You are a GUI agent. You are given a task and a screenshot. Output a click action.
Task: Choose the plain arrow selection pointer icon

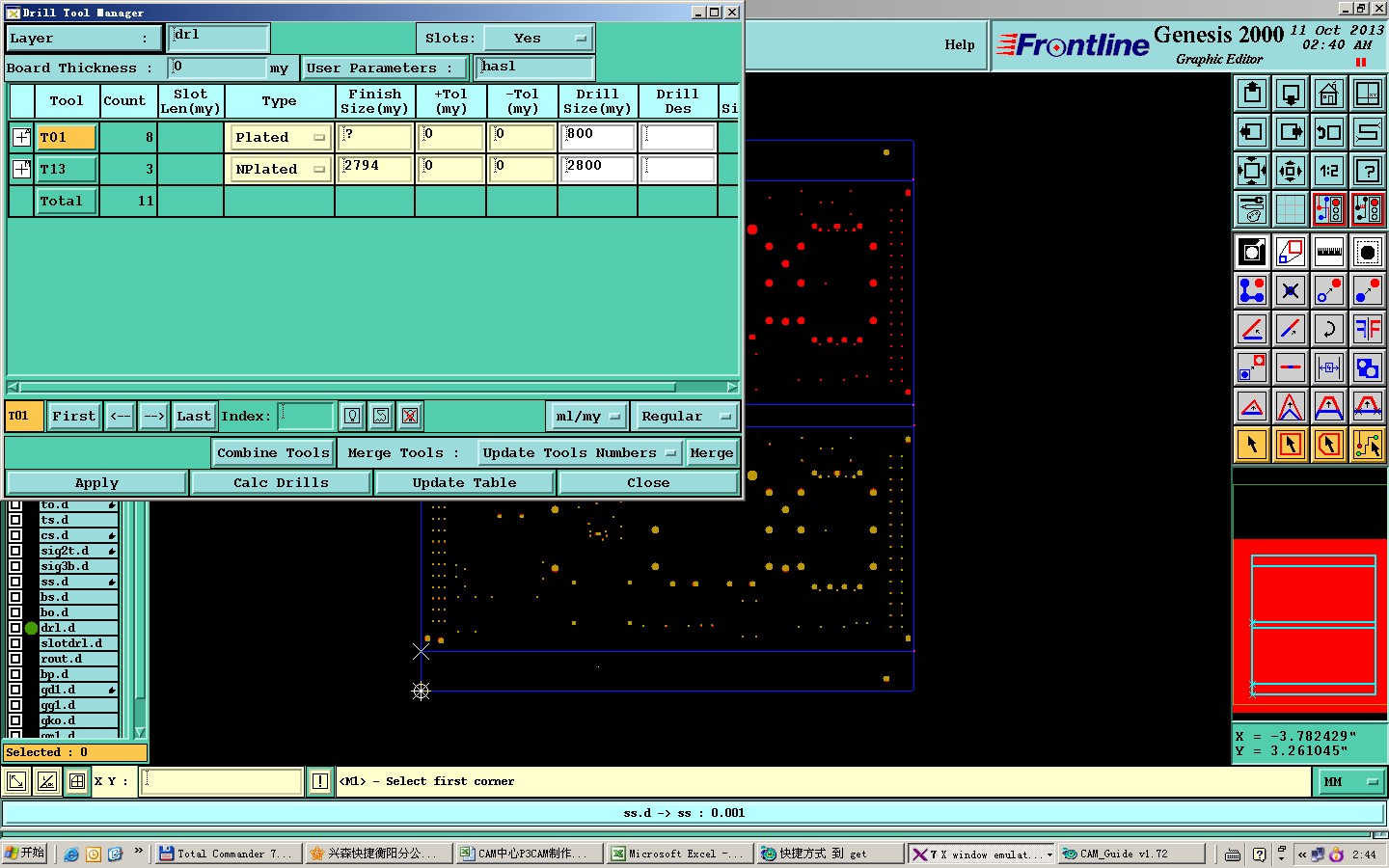click(1251, 445)
